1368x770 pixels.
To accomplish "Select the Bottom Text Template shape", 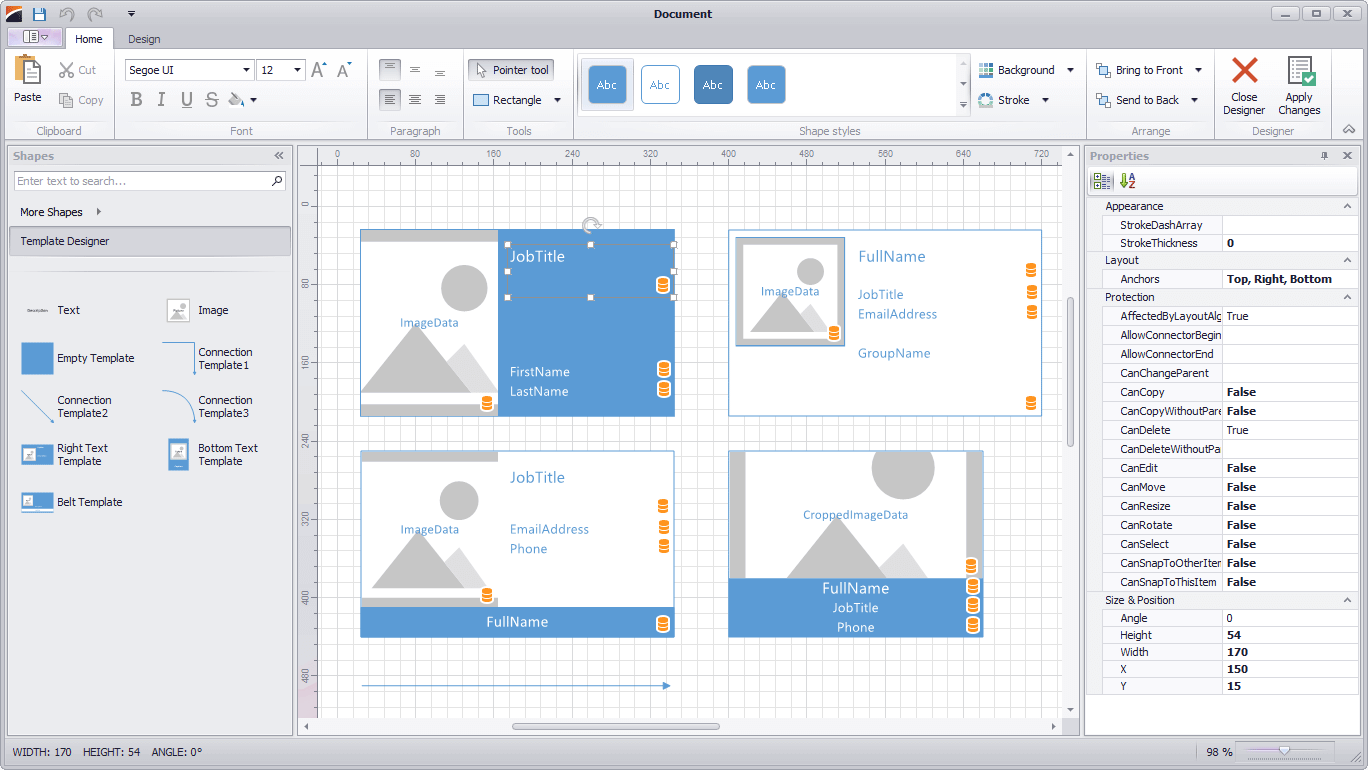I will 178,455.
